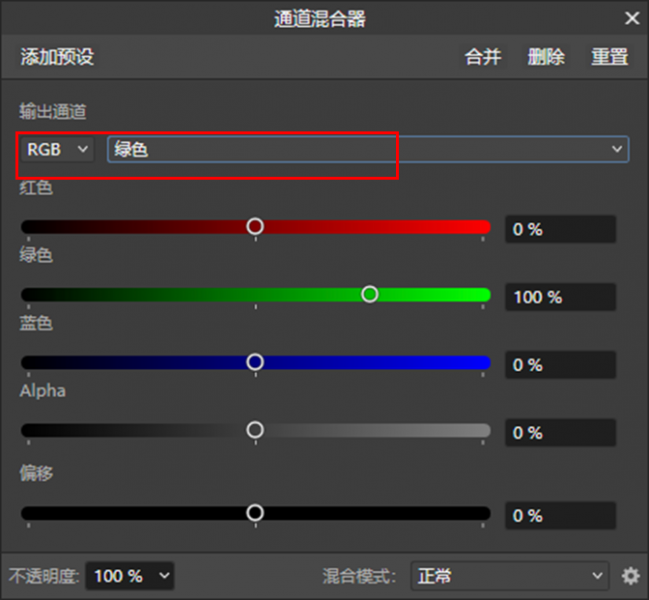Click the green channel slider handle
Image resolution: width=649 pixels, height=600 pixels.
tap(370, 294)
